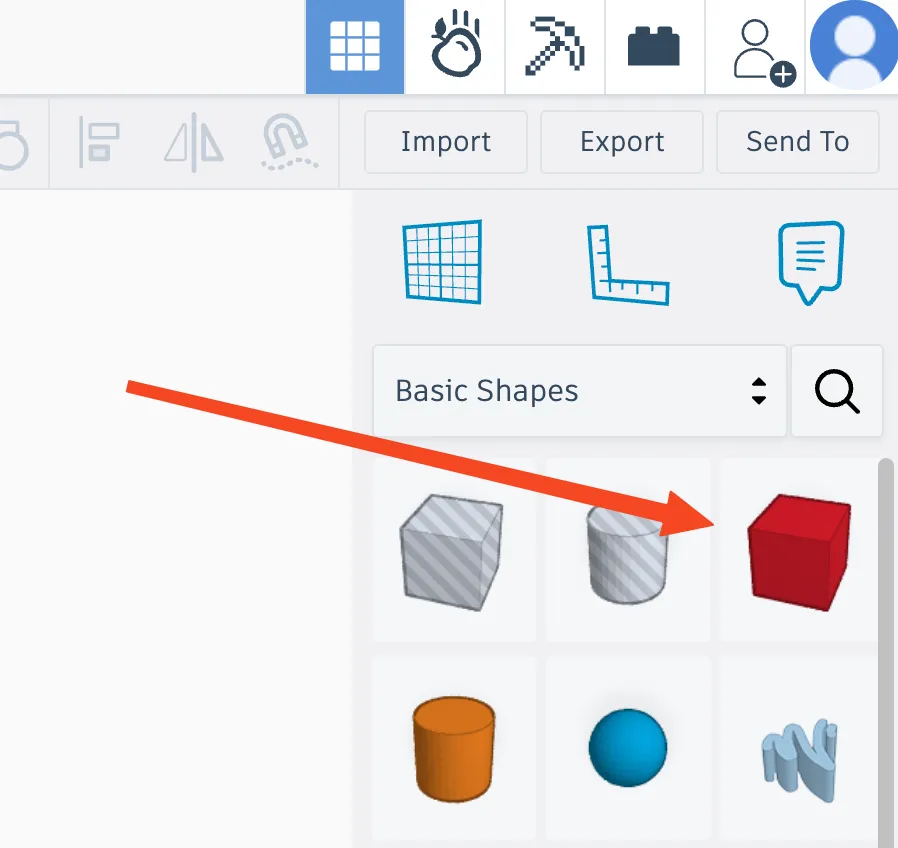Viewport: 898px width, 848px height.
Task: Open Minecraft pickaxe blocks mode
Action: click(555, 46)
